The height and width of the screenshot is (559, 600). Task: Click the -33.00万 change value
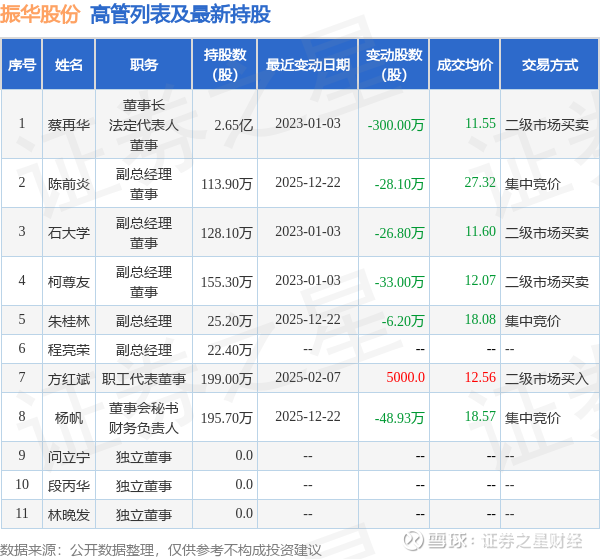[399, 282]
